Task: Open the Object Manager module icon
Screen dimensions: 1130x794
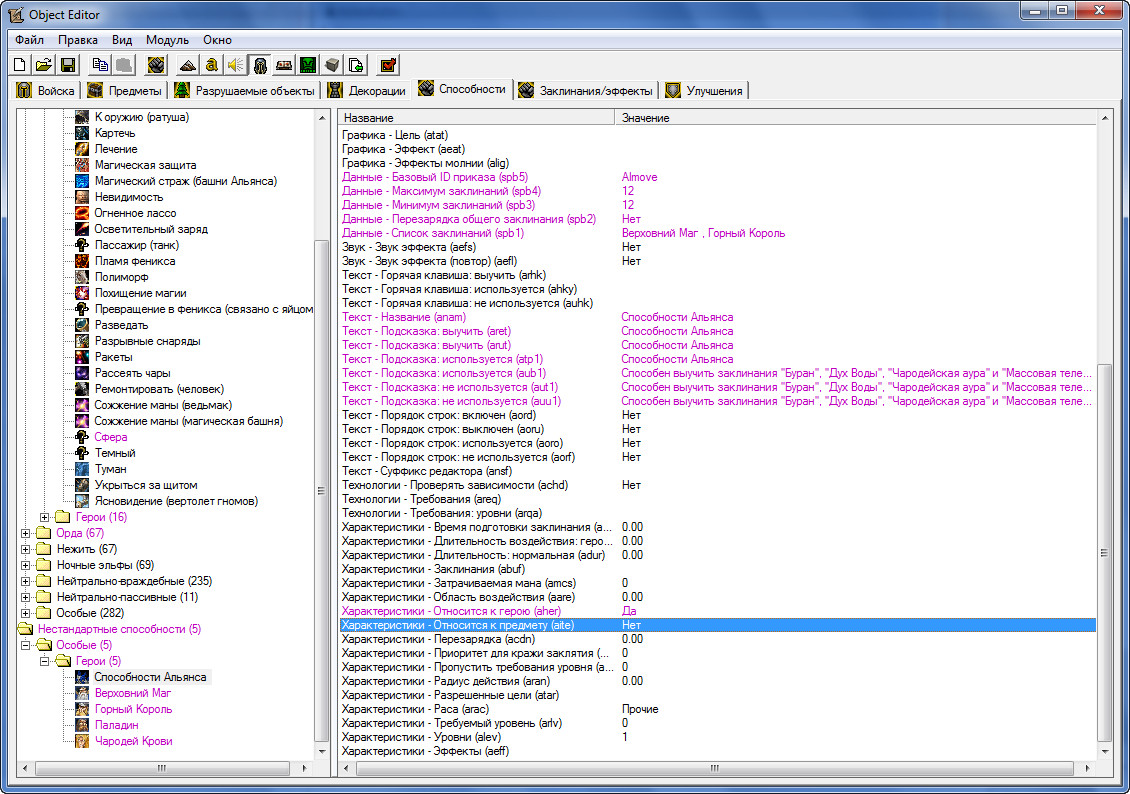Action: point(332,65)
